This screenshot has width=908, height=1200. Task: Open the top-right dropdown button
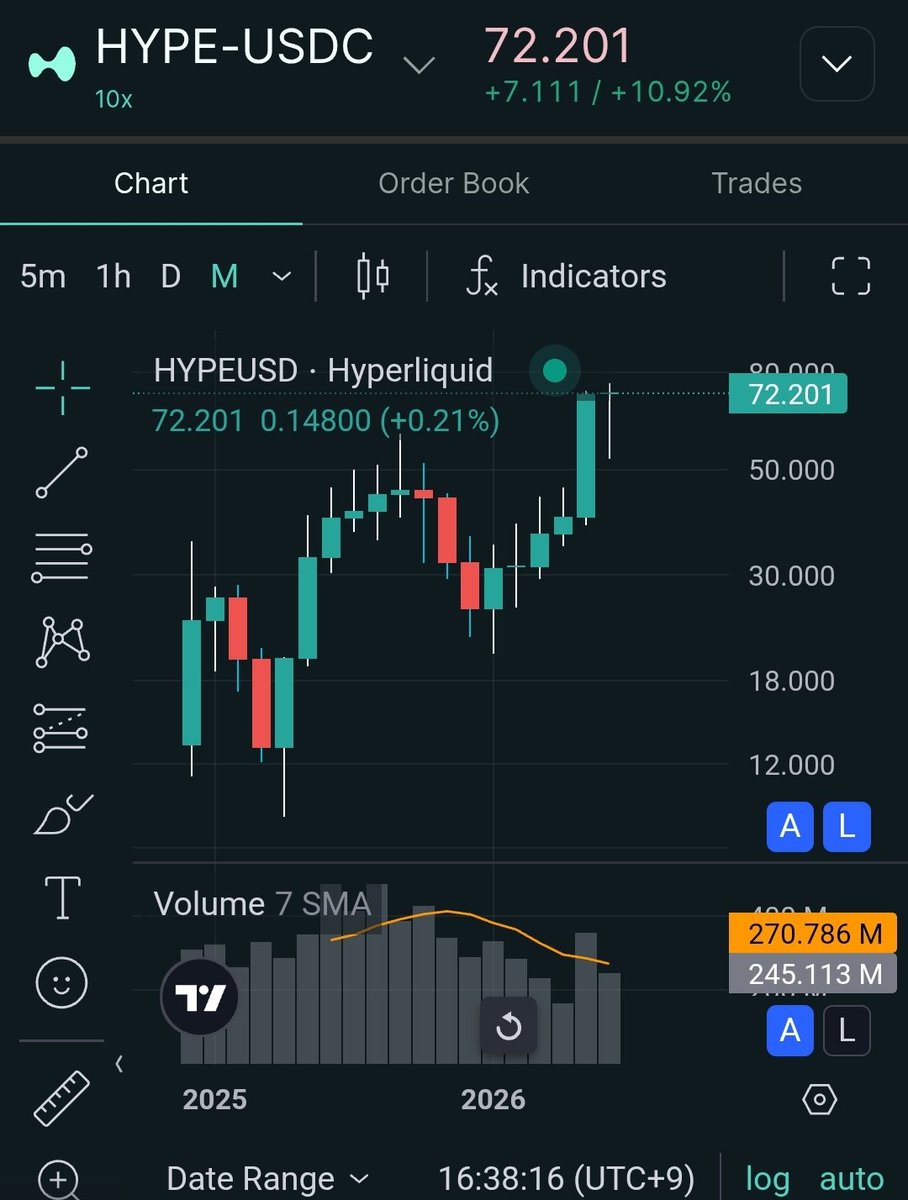click(837, 65)
